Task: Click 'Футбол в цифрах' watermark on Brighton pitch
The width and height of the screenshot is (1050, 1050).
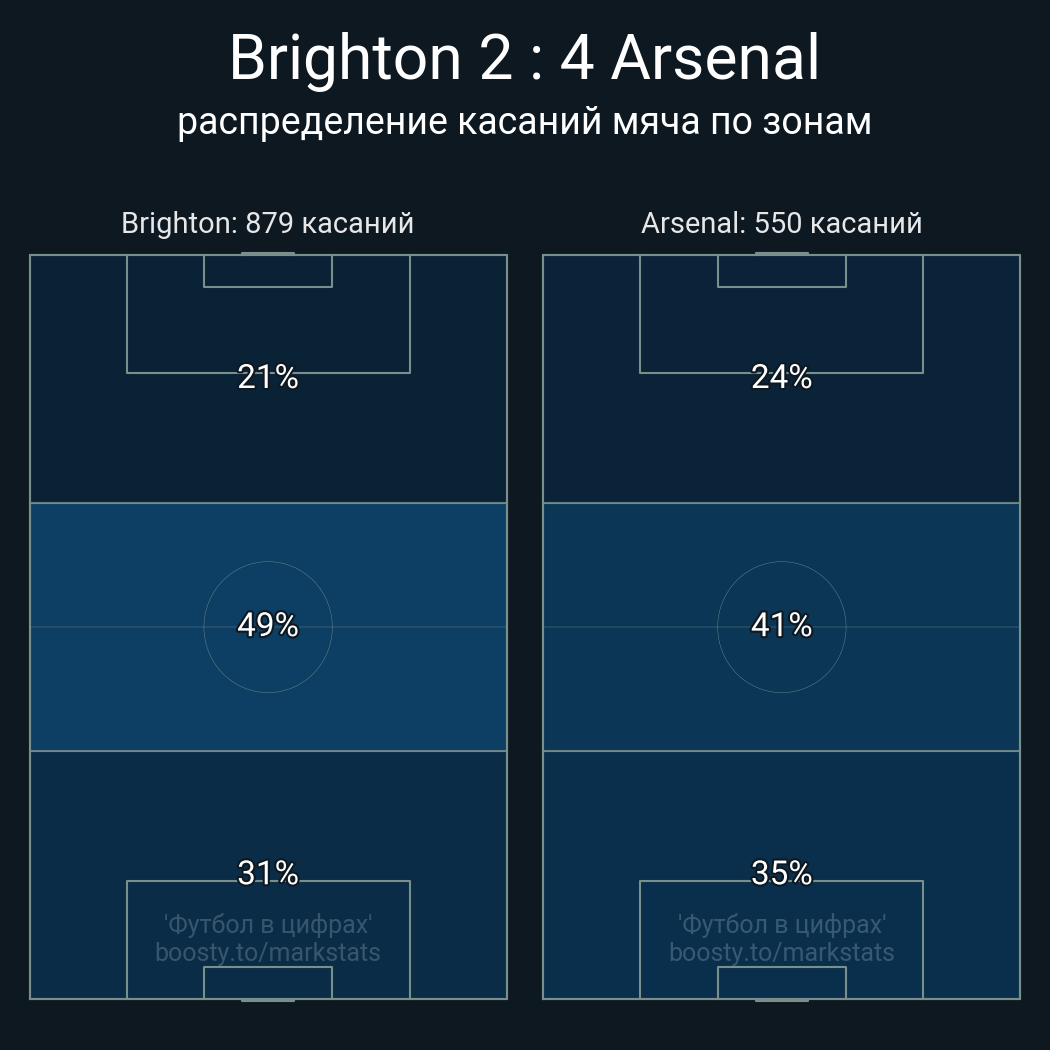Action: (x=268, y=924)
